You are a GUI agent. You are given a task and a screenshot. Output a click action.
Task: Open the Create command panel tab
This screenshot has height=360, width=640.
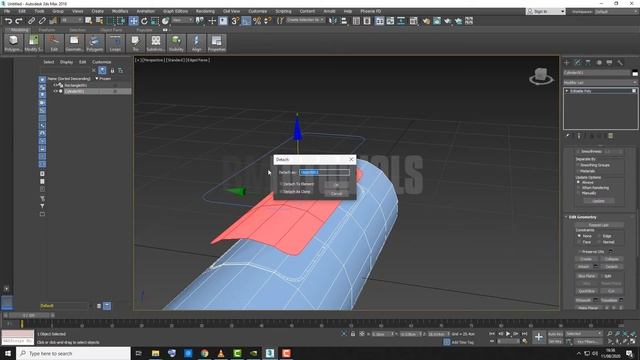pos(567,62)
